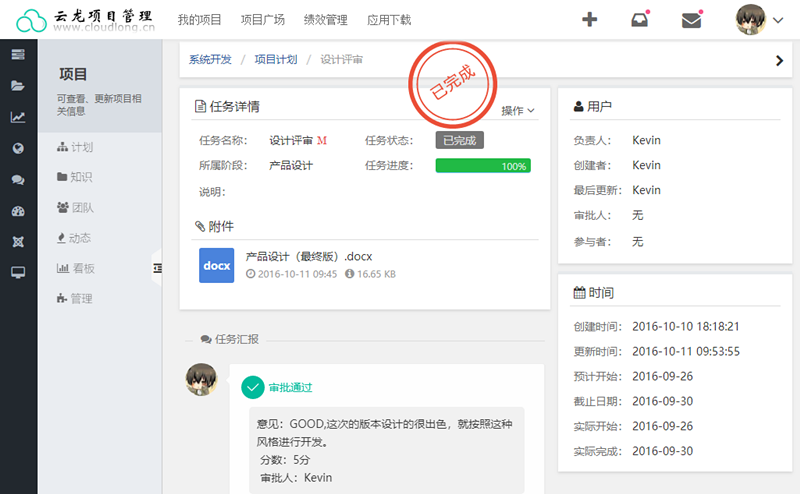Open 看板 in project menu

tap(76, 268)
